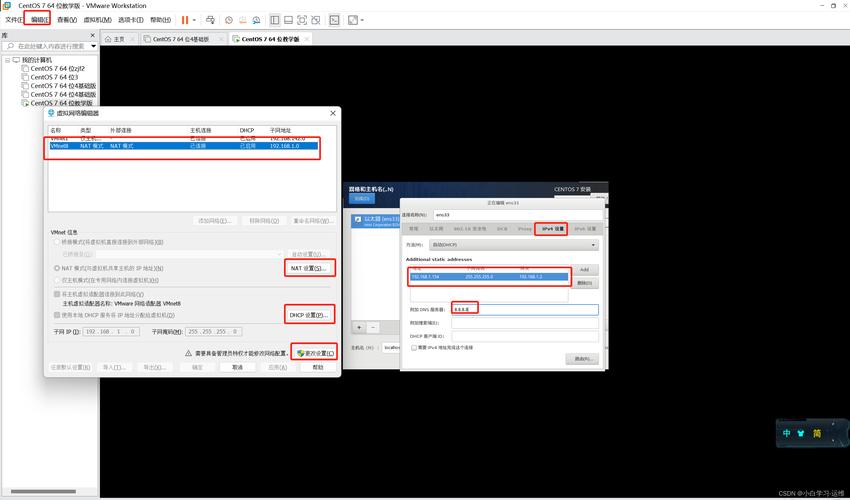
Task: Open the 虚拟机 menu
Action: click(98, 20)
